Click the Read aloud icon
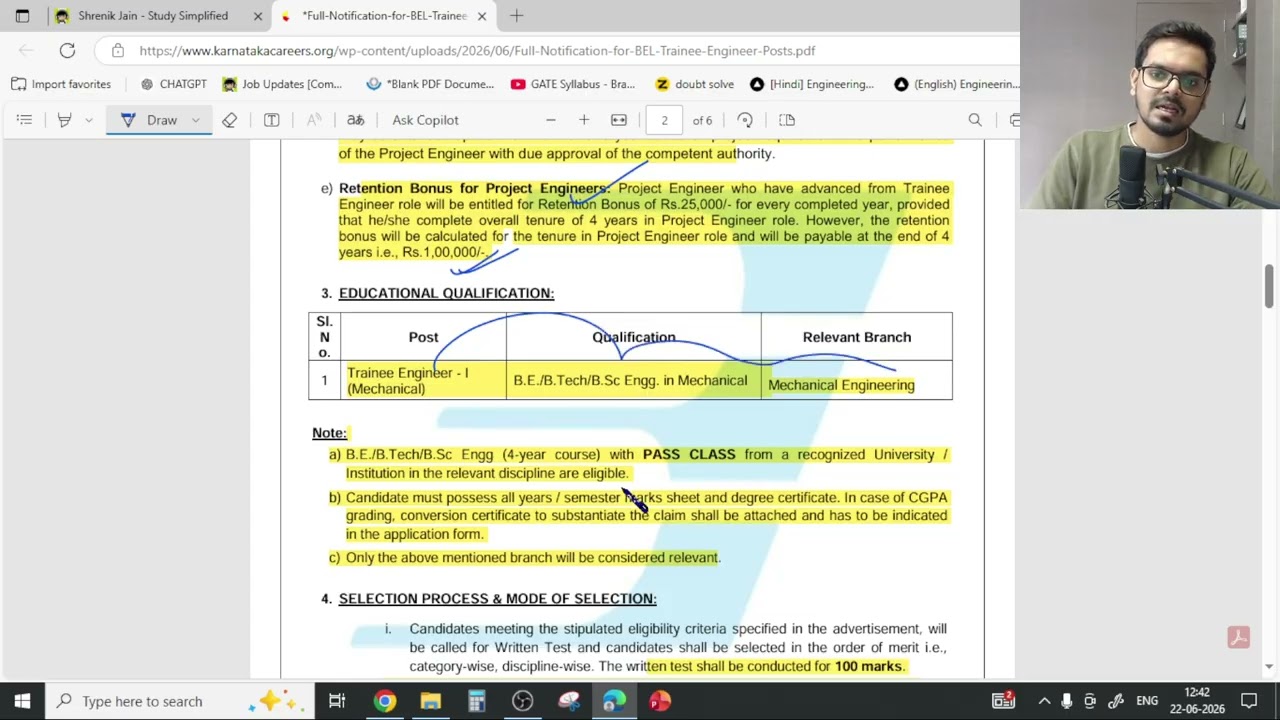 pyautogui.click(x=314, y=120)
